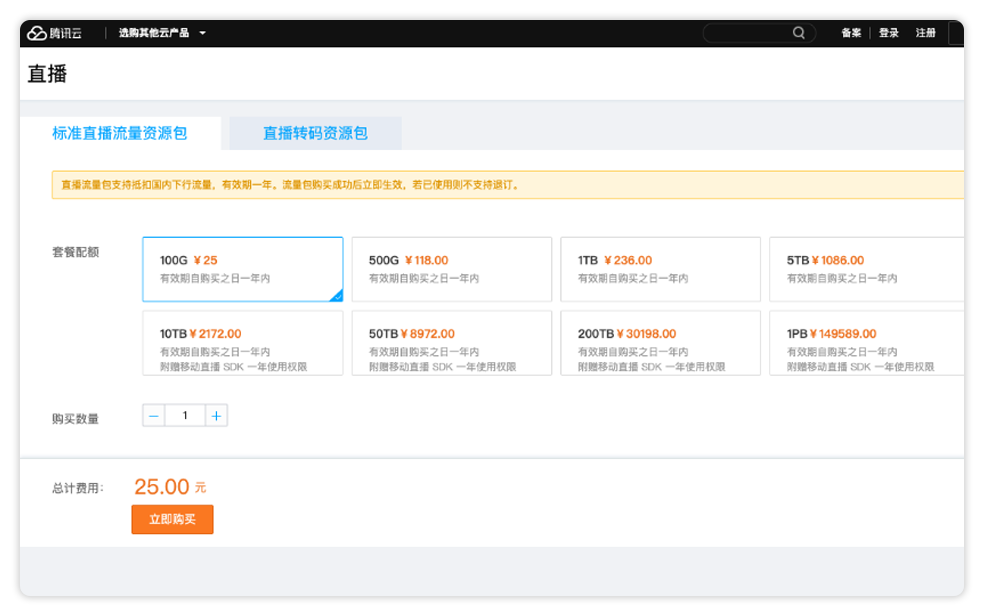Click the Tencent Cloud logo
983x616 pixels.
[55, 33]
